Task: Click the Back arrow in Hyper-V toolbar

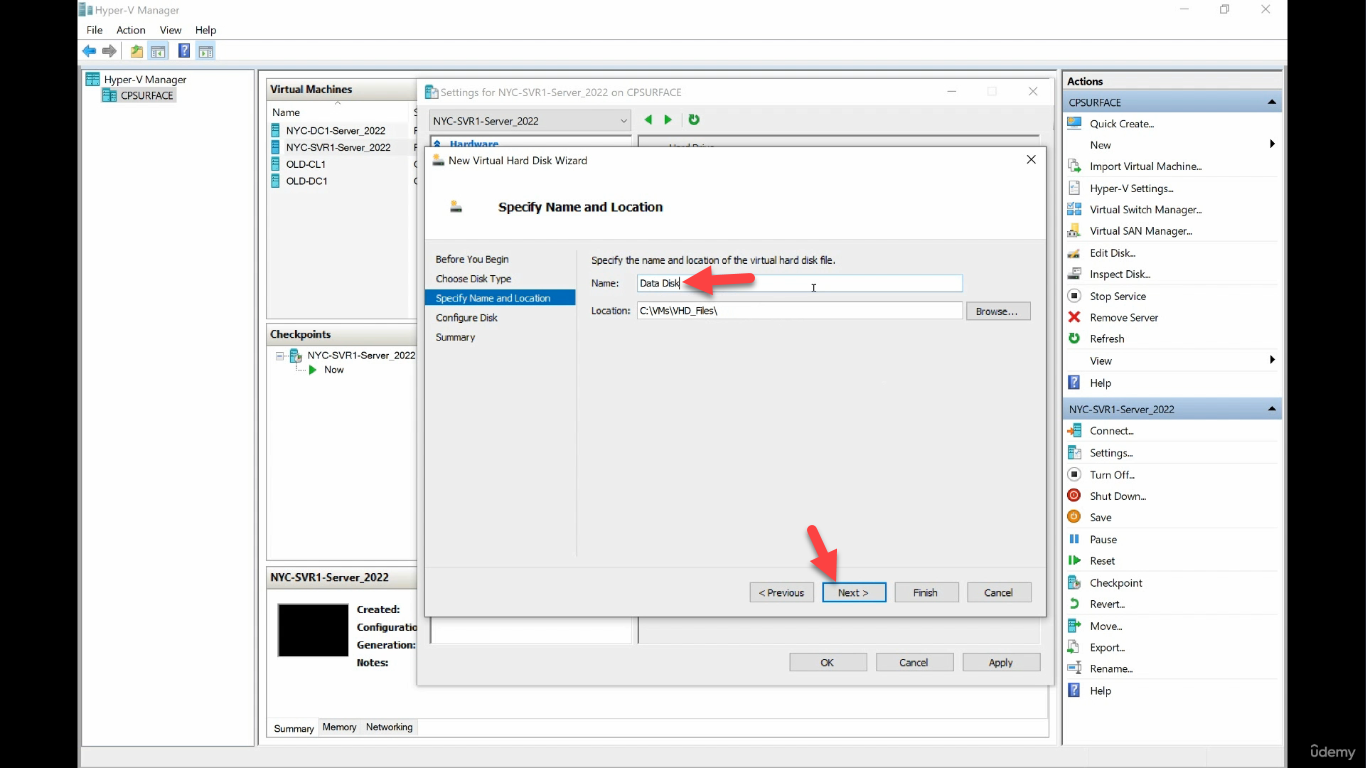Action: point(89,51)
